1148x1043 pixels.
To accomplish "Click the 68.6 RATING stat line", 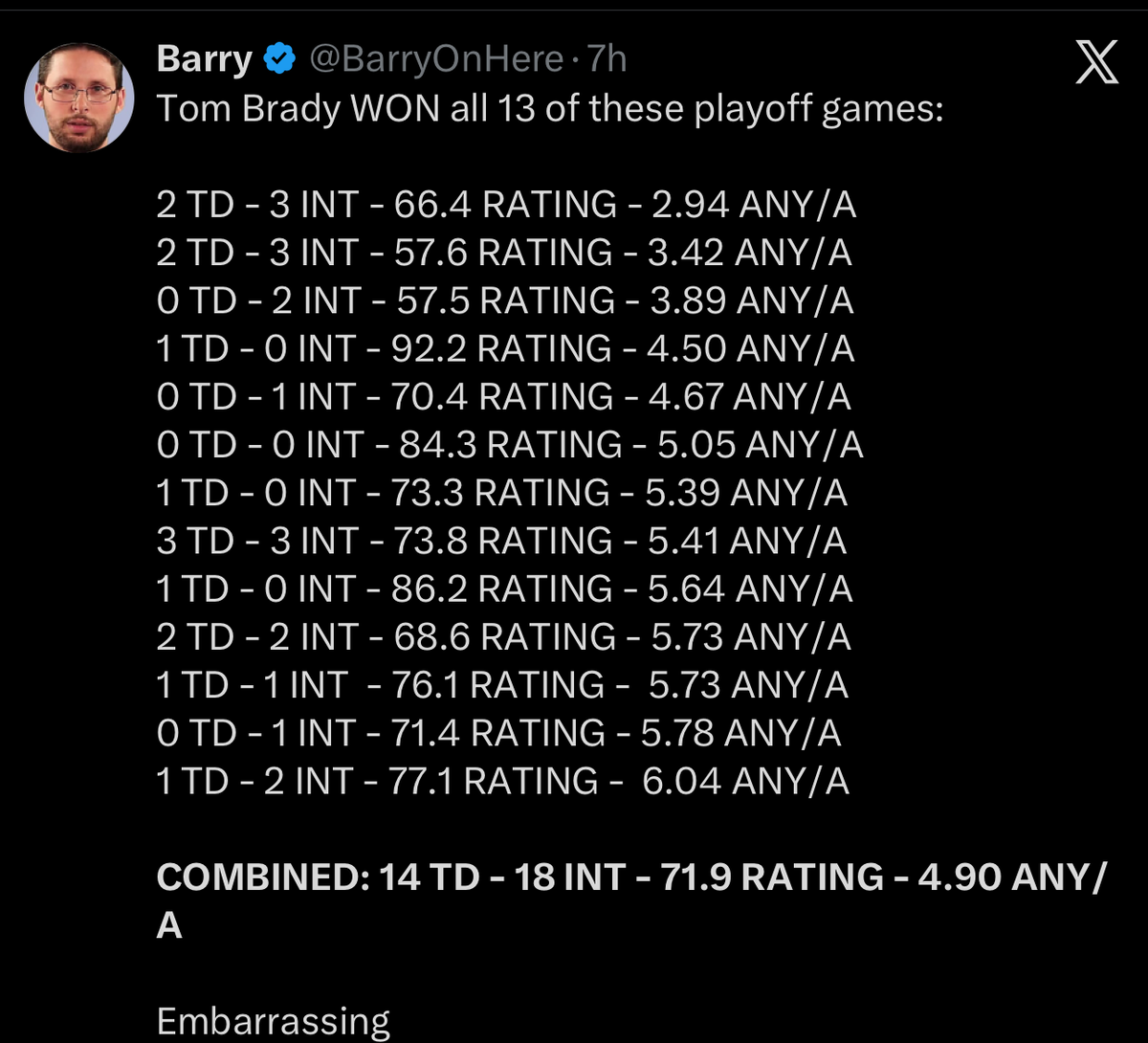I will [503, 636].
